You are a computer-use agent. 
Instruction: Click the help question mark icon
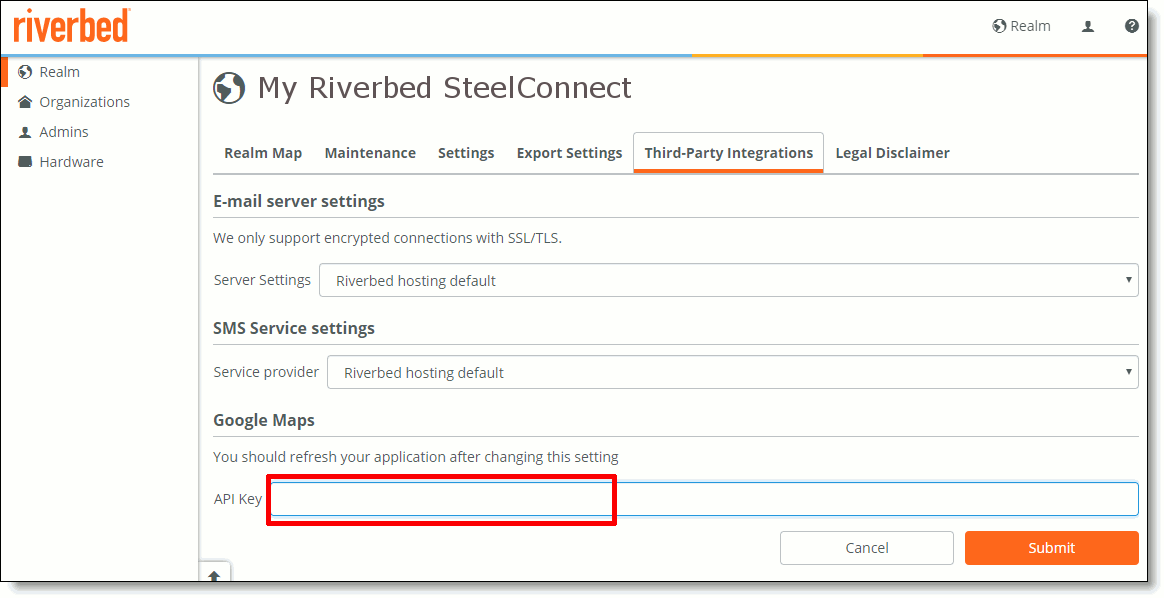pos(1131,26)
